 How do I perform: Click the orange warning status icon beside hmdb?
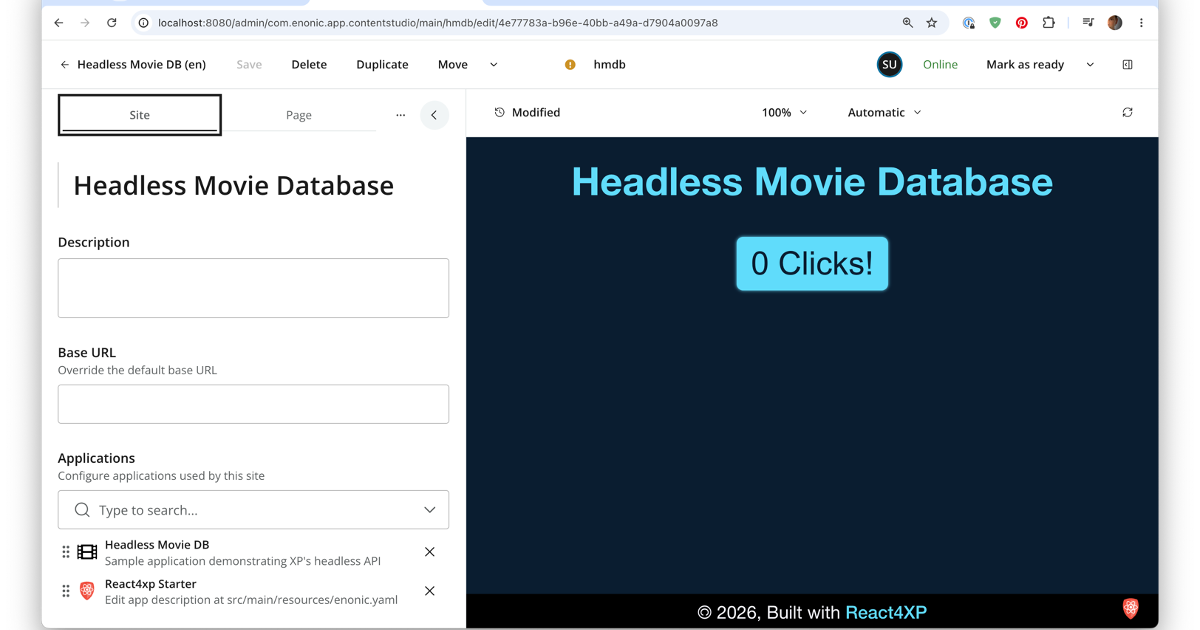click(570, 65)
